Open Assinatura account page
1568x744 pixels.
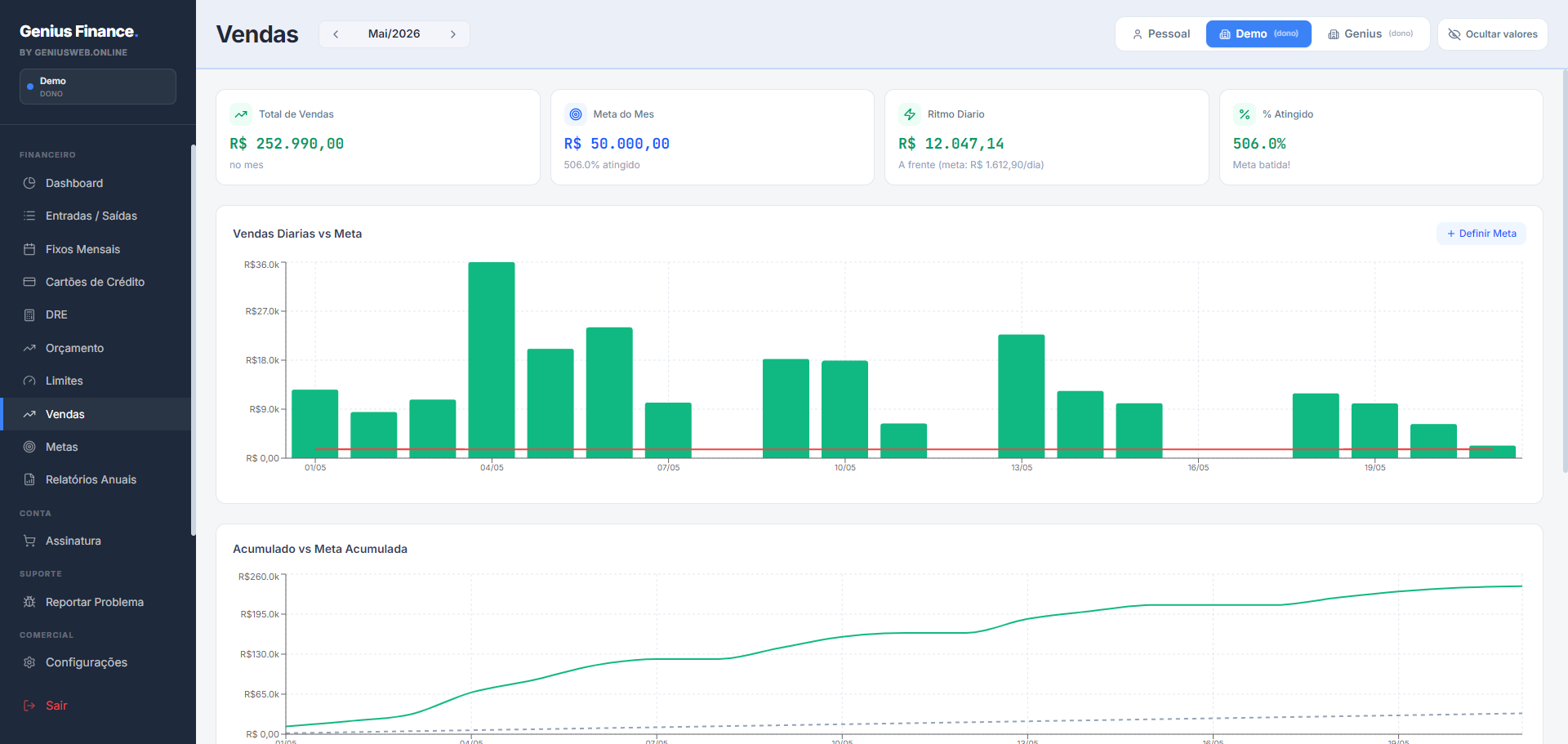(x=96, y=541)
